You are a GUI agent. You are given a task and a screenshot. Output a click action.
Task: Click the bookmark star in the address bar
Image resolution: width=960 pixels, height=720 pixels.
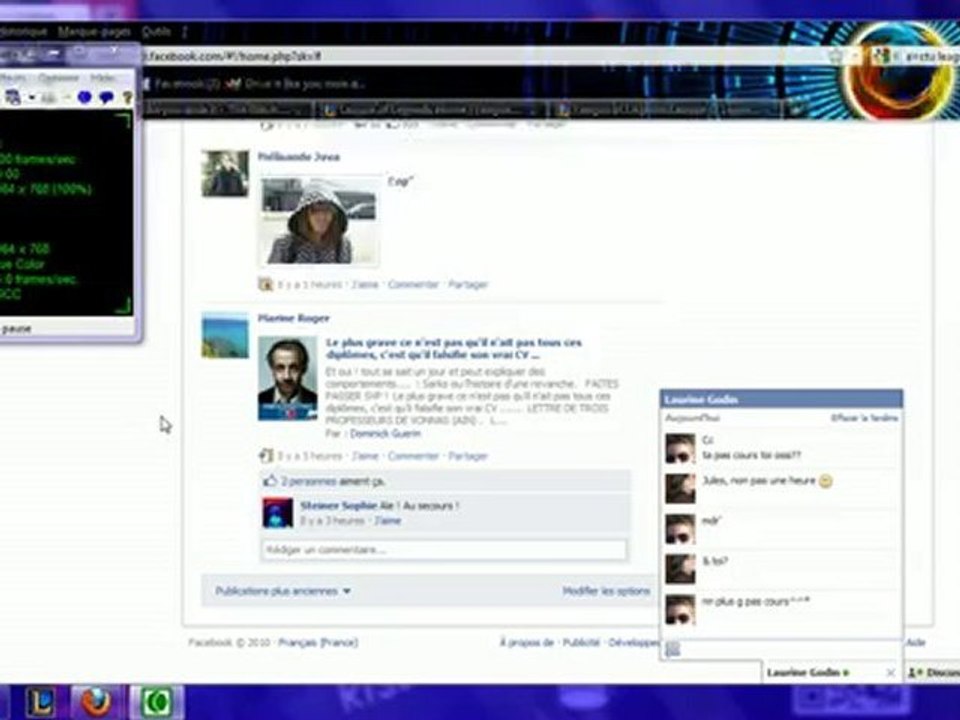(836, 56)
